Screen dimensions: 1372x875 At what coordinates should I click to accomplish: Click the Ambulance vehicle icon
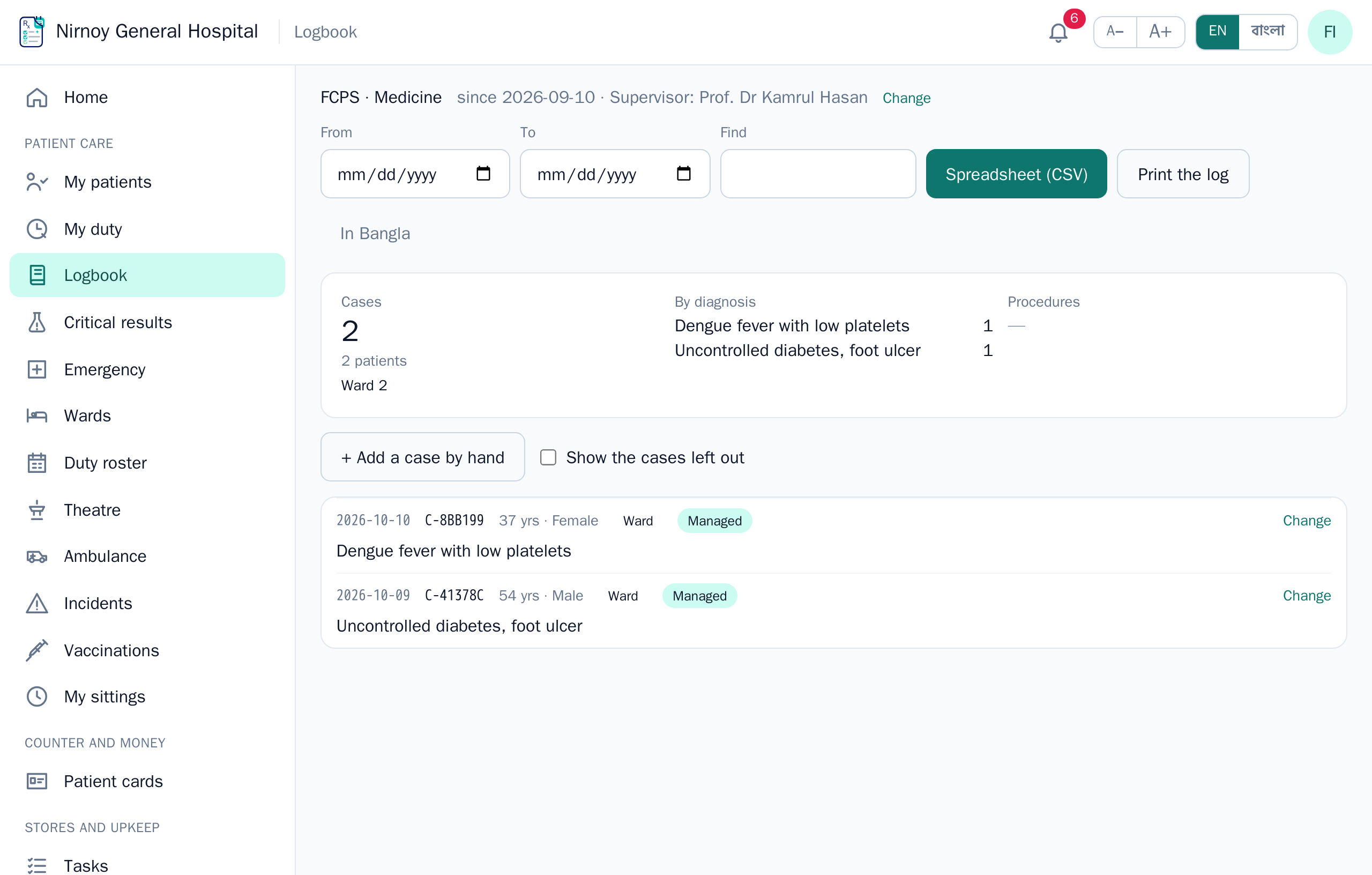coord(37,557)
